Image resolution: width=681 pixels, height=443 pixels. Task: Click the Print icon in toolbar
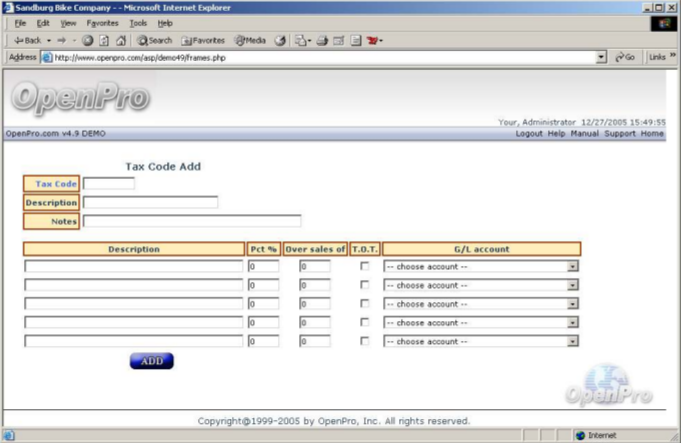[x=323, y=41]
